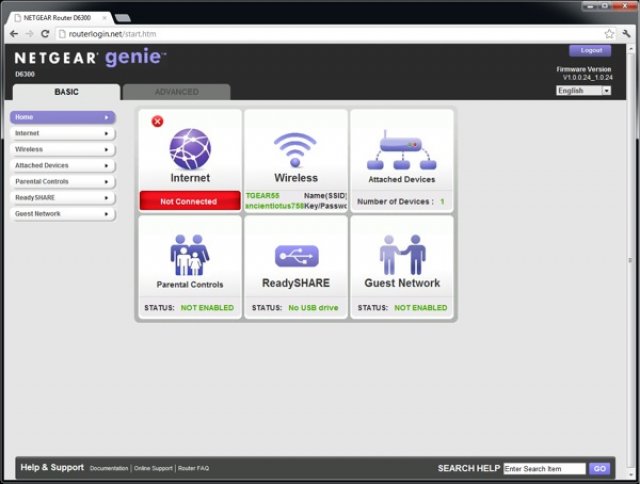This screenshot has width=640, height=484.
Task: Select Home in the sidebar
Action: (x=63, y=117)
